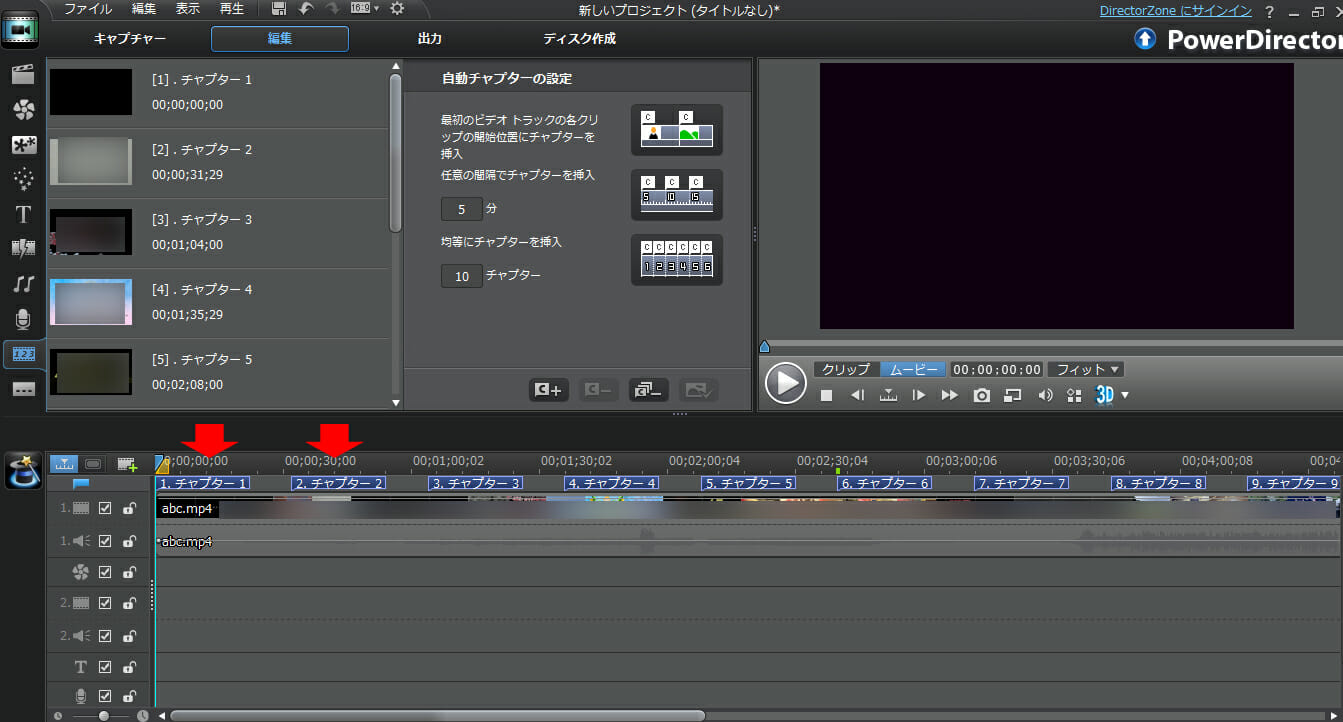Screen dimensions: 1343x722
Task: Open the Audio Mixing Room music note icon
Action: [24, 284]
